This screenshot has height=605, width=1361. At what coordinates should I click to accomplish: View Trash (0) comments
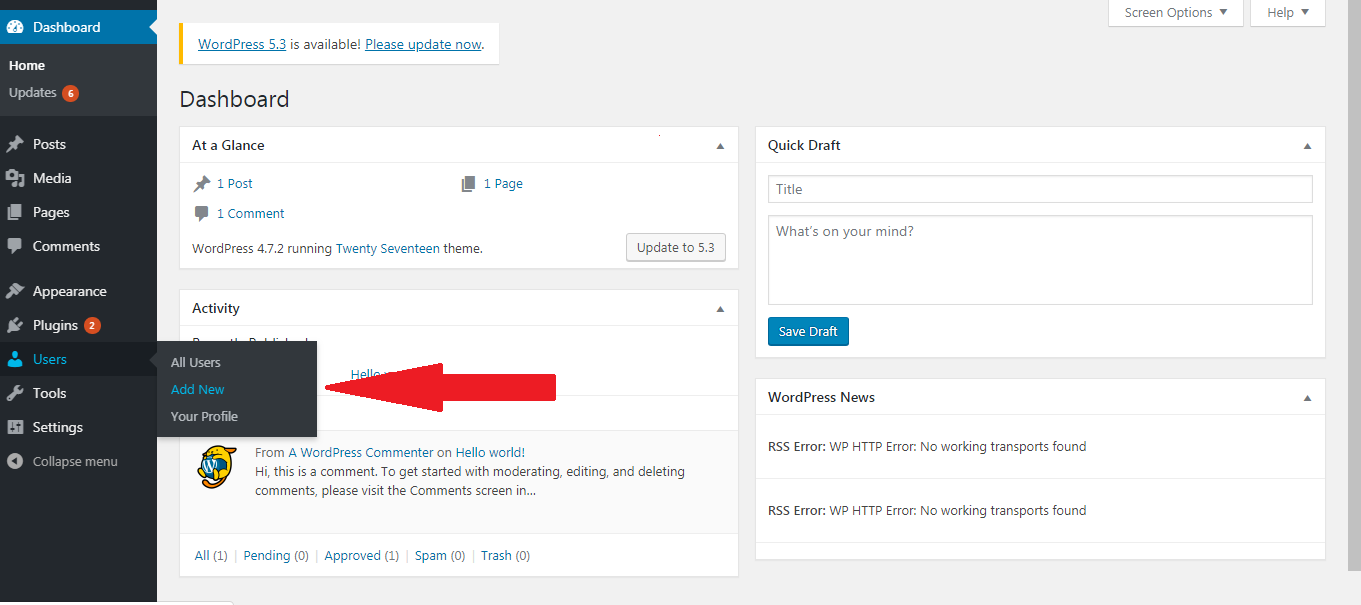pyautogui.click(x=505, y=555)
